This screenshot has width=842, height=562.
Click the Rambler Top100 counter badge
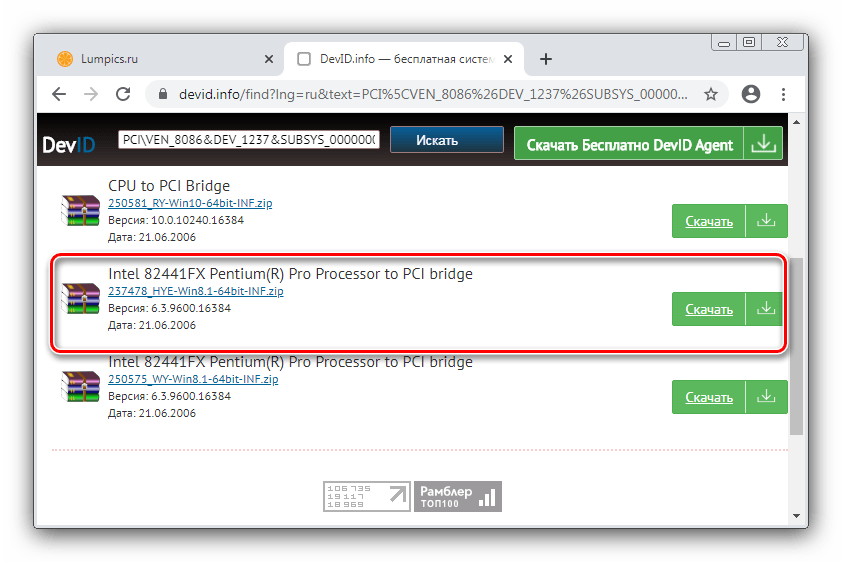tap(458, 496)
